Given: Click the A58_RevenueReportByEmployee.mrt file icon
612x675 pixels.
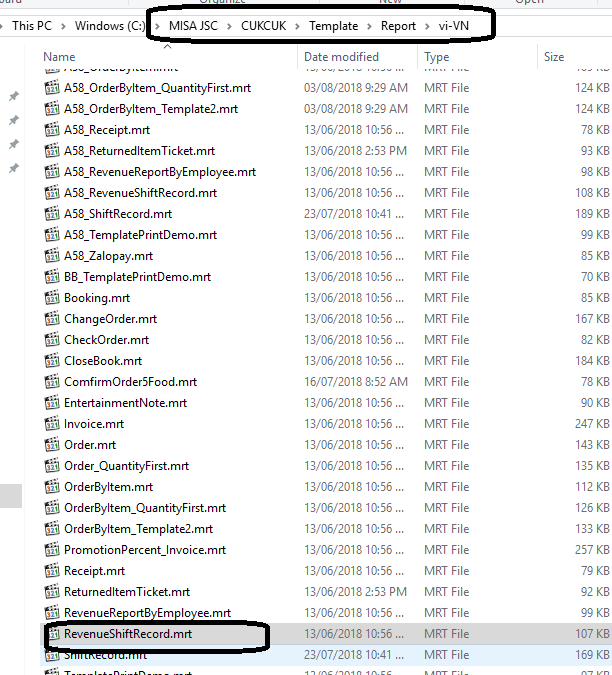Looking at the screenshot, I should 52,172.
